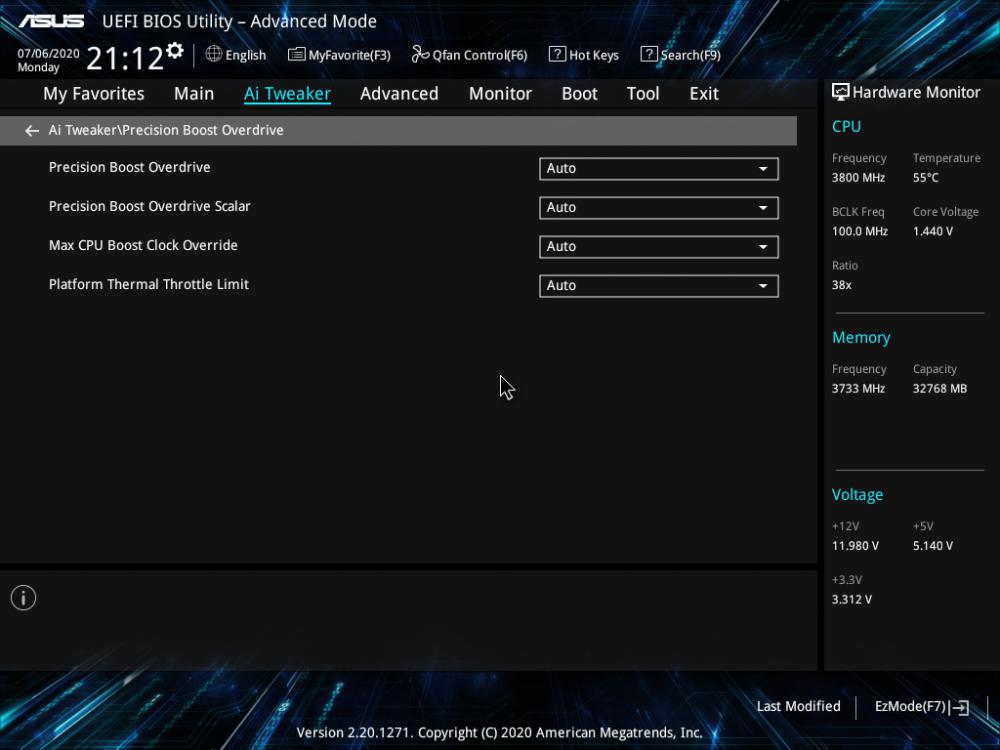Image resolution: width=1000 pixels, height=750 pixels.
Task: Click the settings gear beside the clock
Action: coord(175,50)
